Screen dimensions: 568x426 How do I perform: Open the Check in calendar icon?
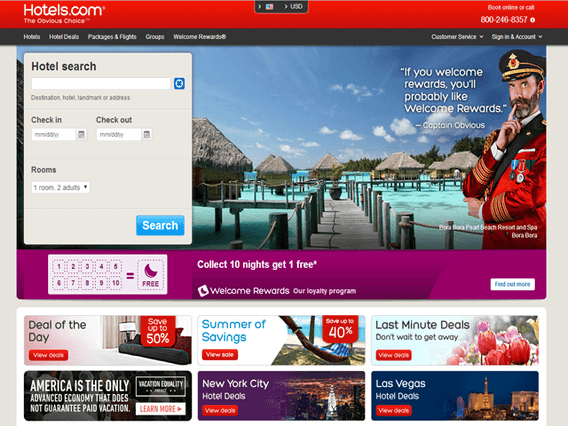click(82, 134)
